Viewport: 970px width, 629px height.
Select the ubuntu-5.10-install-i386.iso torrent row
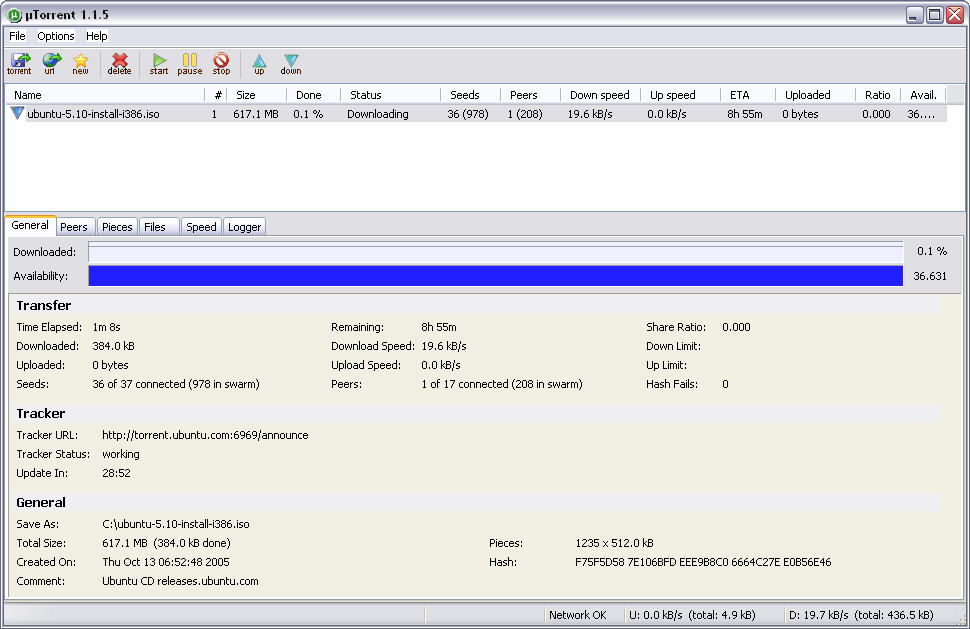pyautogui.click(x=476, y=114)
